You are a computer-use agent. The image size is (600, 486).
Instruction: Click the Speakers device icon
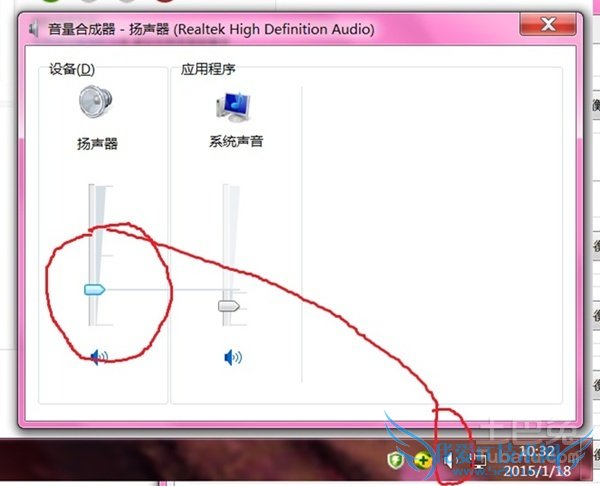96,101
